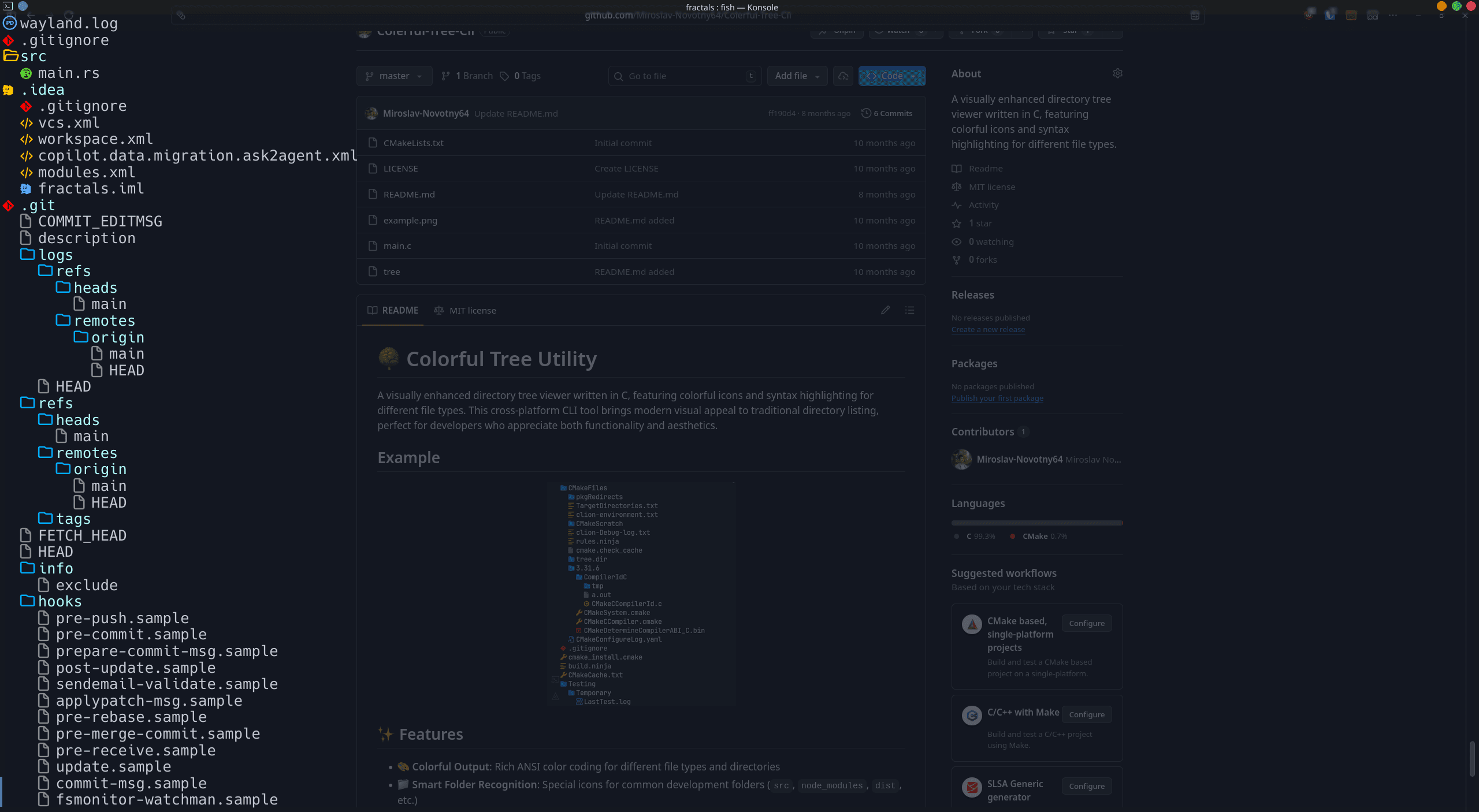1479x812 pixels.
Task: Click the C/C++ with Make workflow icon
Action: point(972,715)
